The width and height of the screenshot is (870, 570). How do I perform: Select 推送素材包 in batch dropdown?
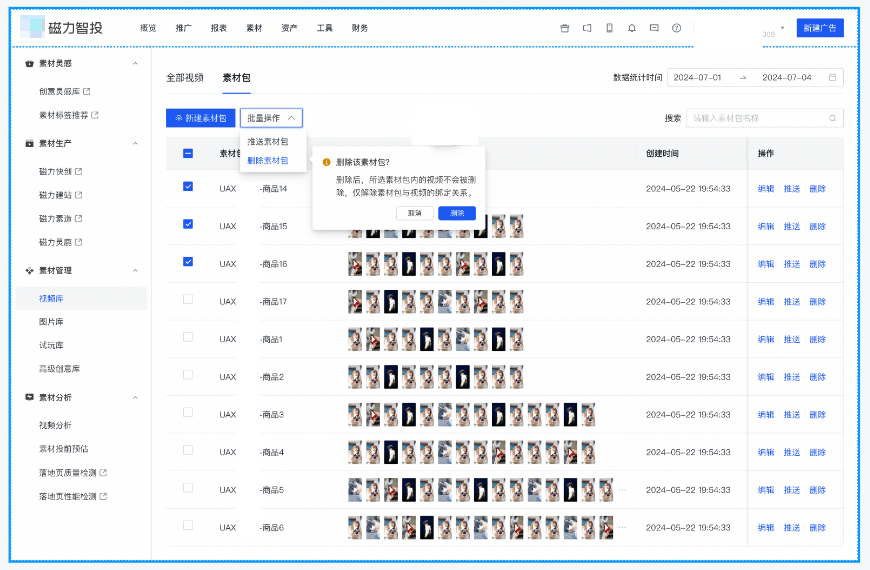click(268, 142)
